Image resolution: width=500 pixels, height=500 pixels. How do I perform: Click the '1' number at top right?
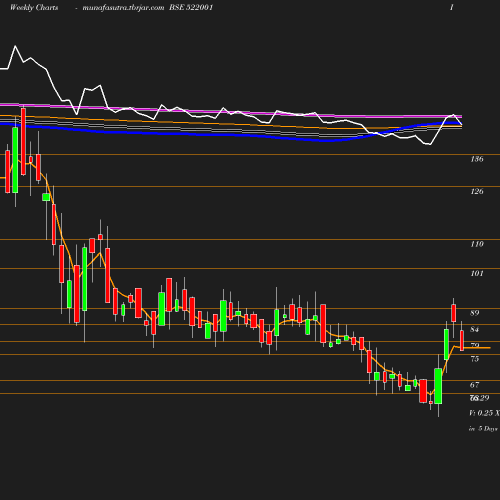click(452, 7)
